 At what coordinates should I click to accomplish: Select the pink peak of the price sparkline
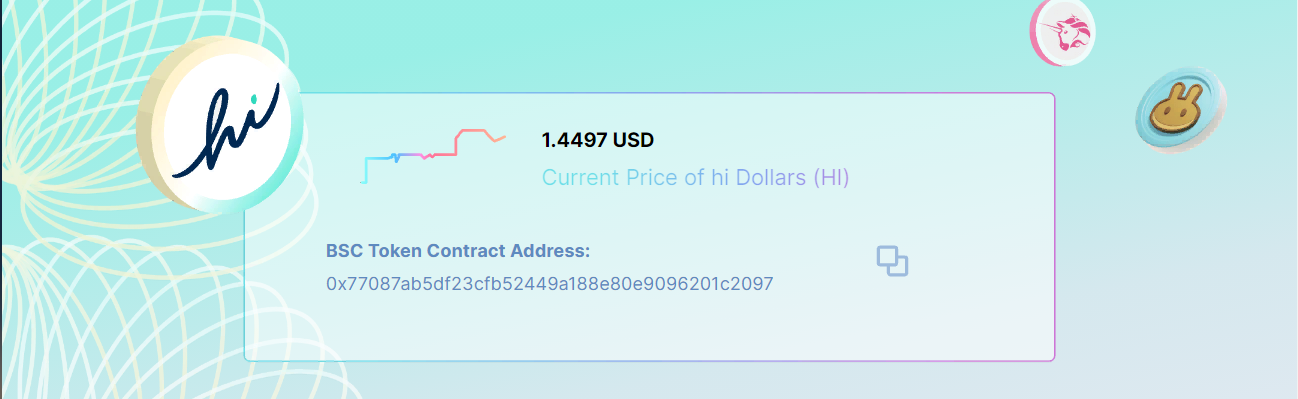point(473,131)
